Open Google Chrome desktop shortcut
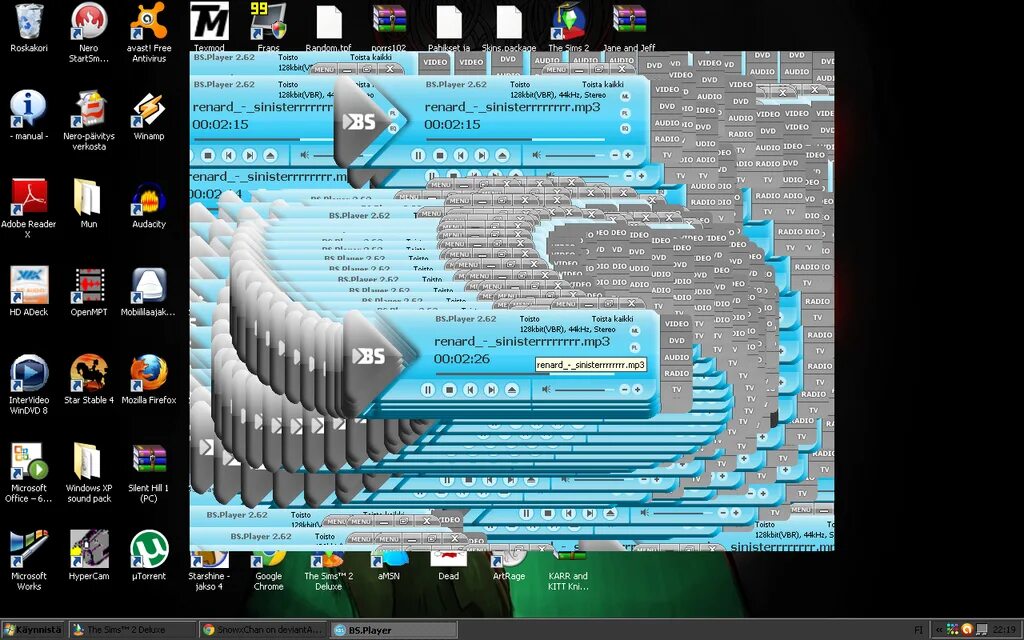 (268, 571)
